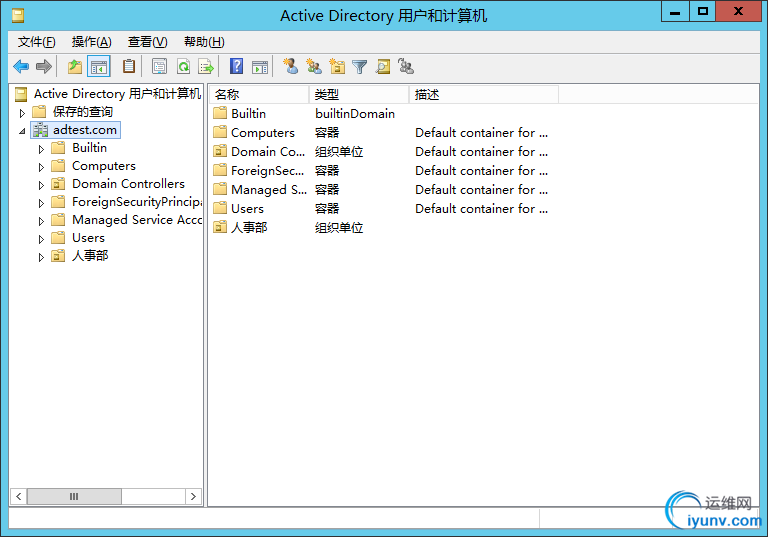
Task: Click the Find objects toolbar icon
Action: [x=383, y=66]
